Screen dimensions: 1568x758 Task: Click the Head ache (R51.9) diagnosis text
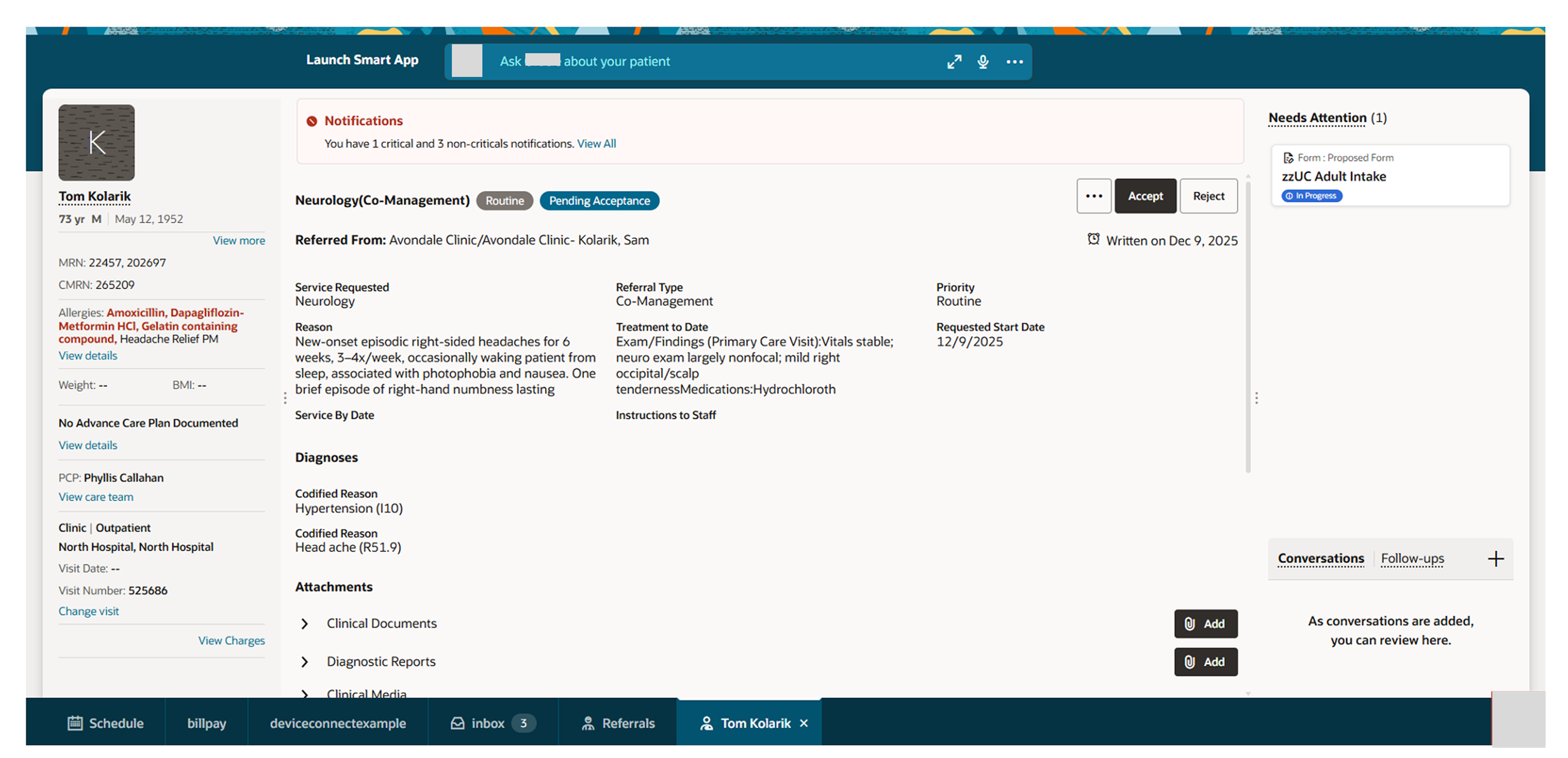click(348, 547)
